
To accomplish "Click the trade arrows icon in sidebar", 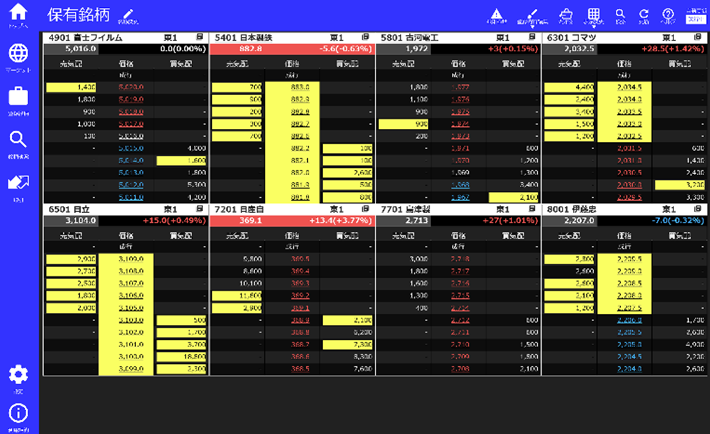I will pos(18,183).
